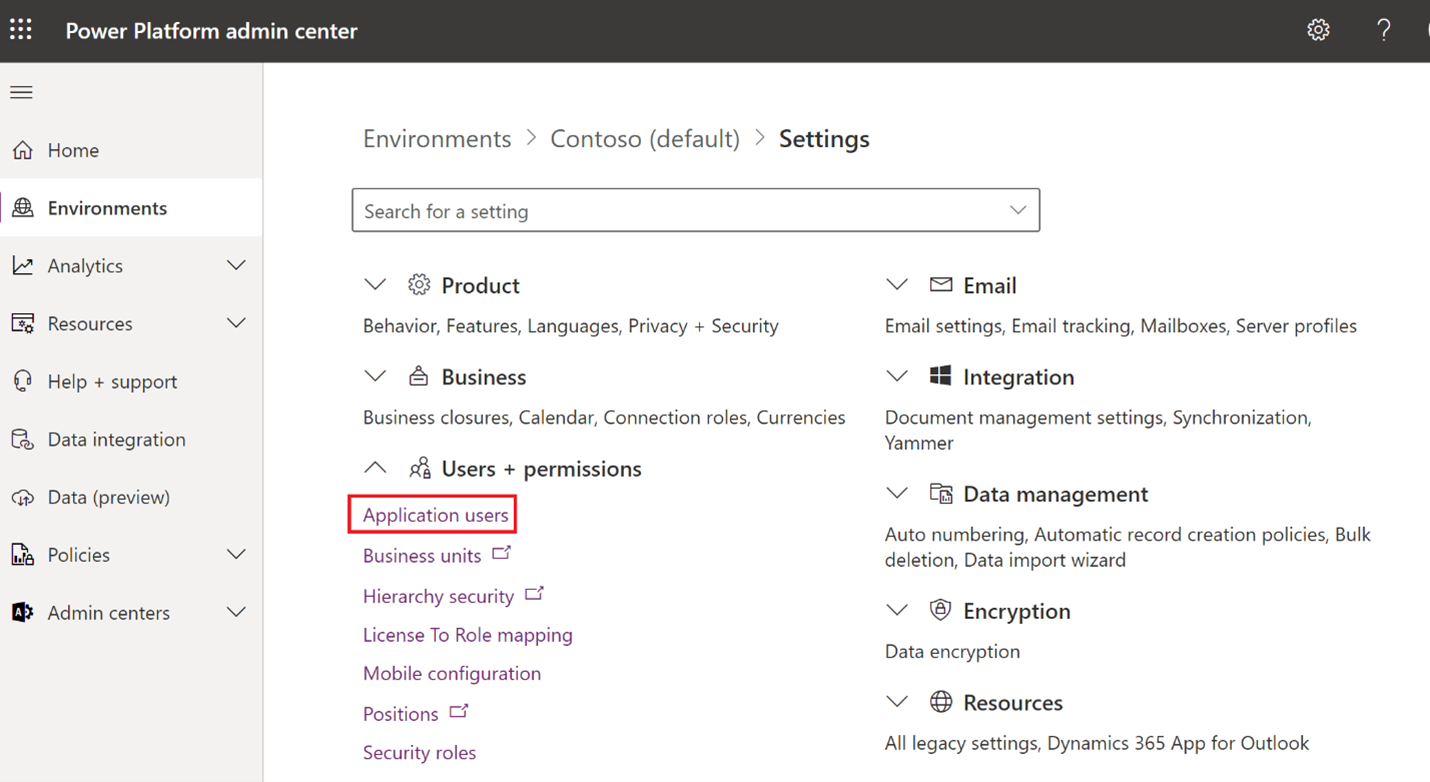
Task: Expand the settings Resources section chevron
Action: point(897,702)
